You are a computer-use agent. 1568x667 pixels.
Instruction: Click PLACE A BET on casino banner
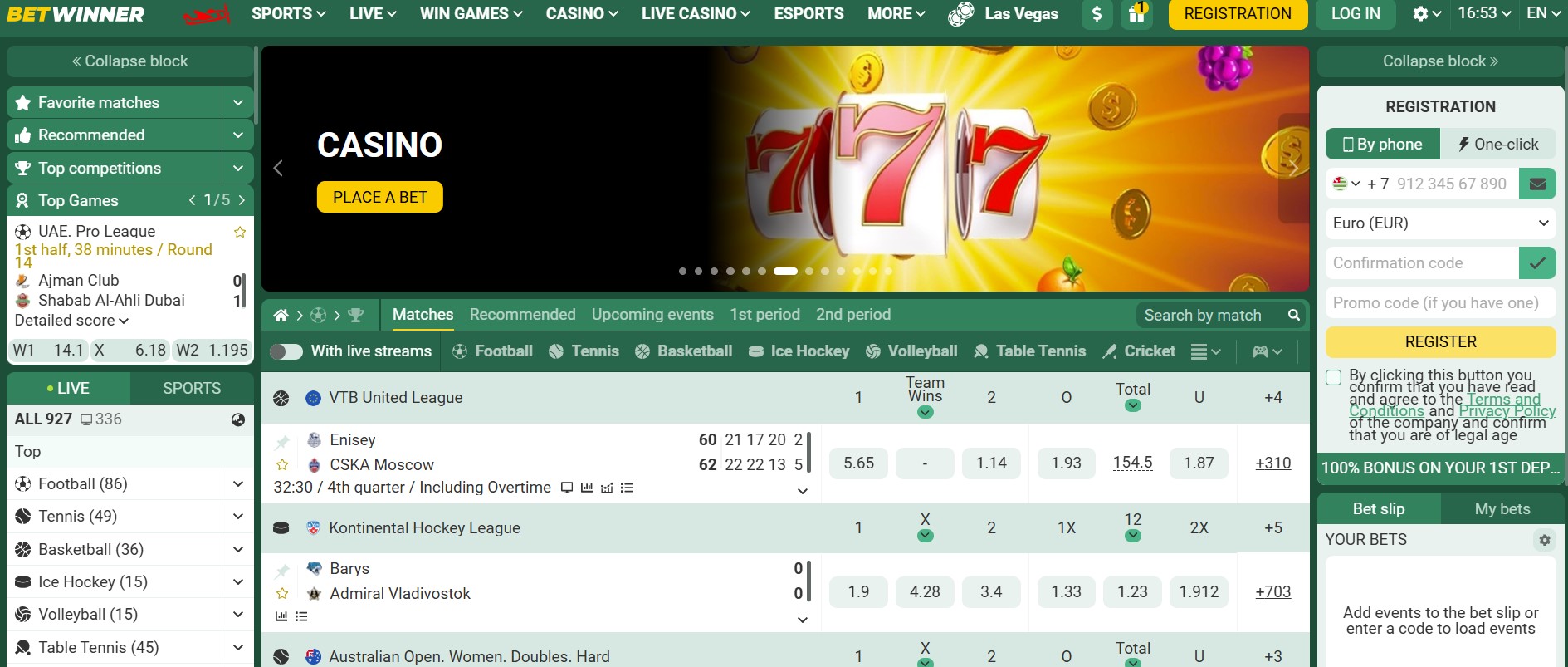click(x=379, y=197)
